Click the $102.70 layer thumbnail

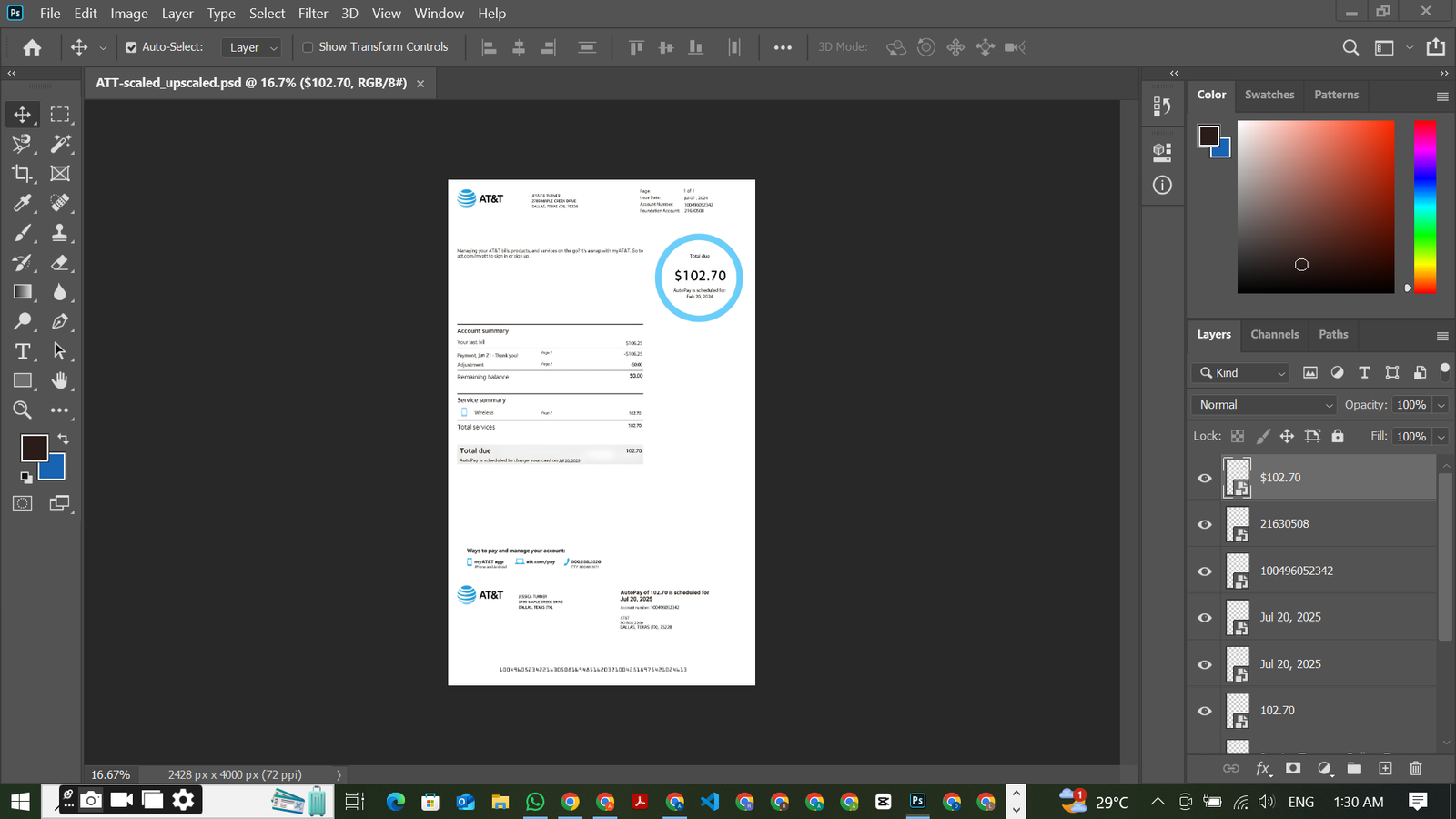click(x=1238, y=478)
